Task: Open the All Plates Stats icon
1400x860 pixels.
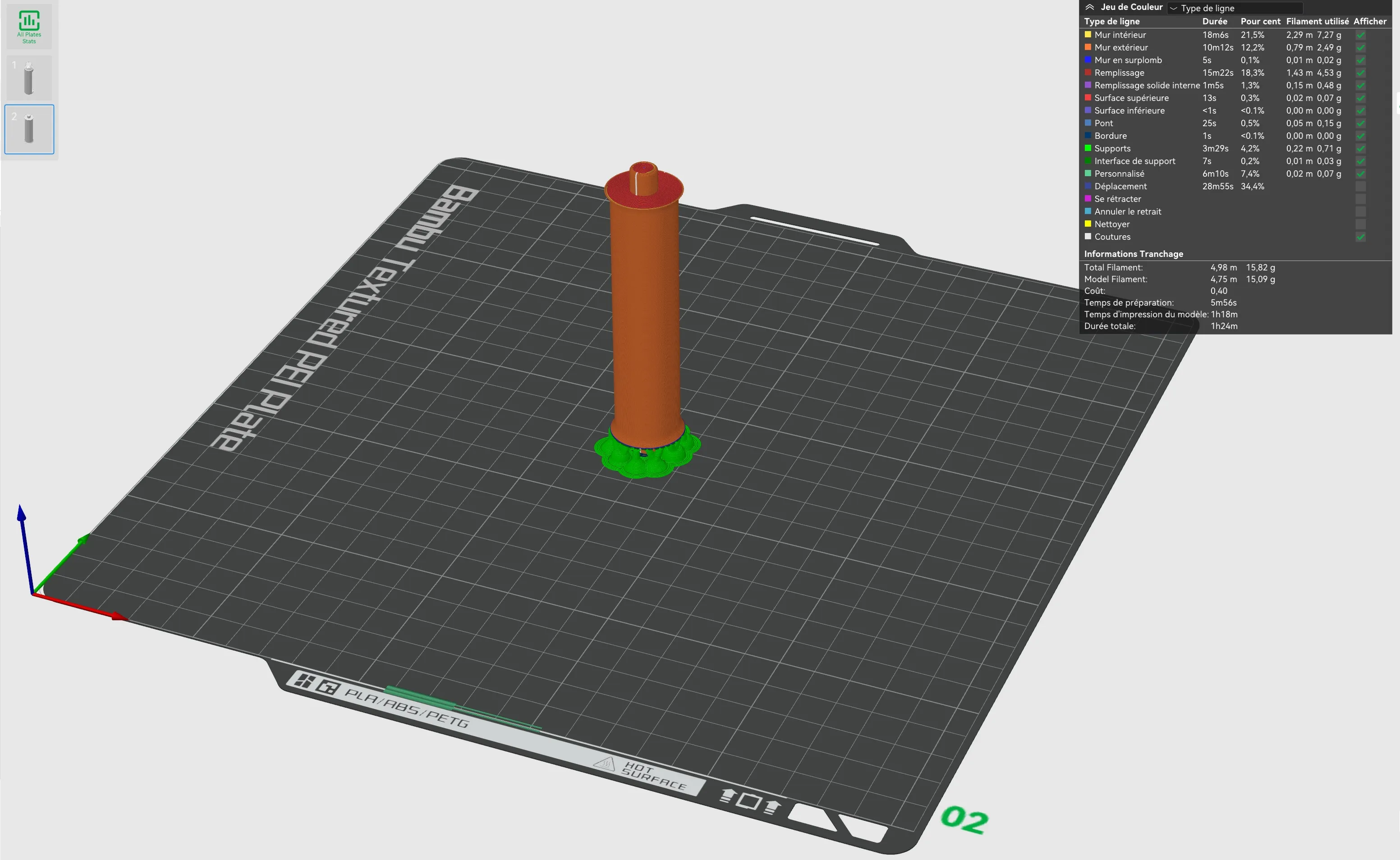Action: (x=29, y=27)
